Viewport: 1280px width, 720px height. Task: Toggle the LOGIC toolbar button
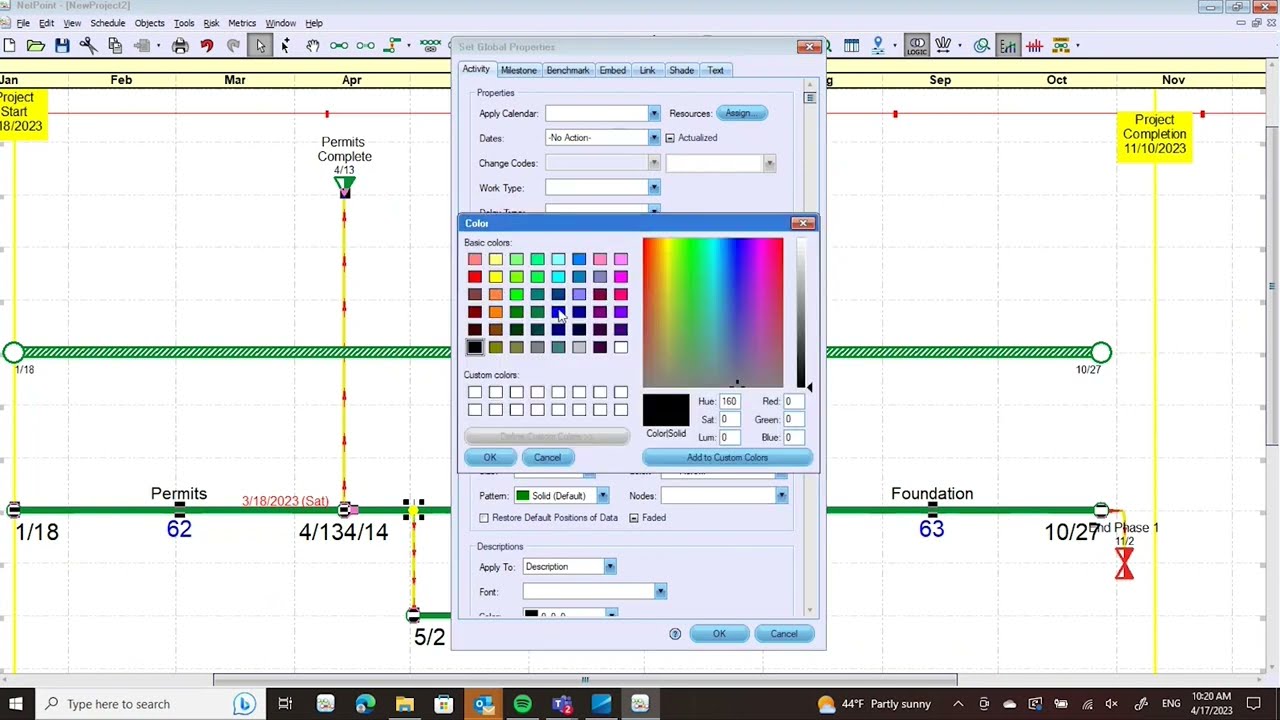pyautogui.click(x=917, y=45)
